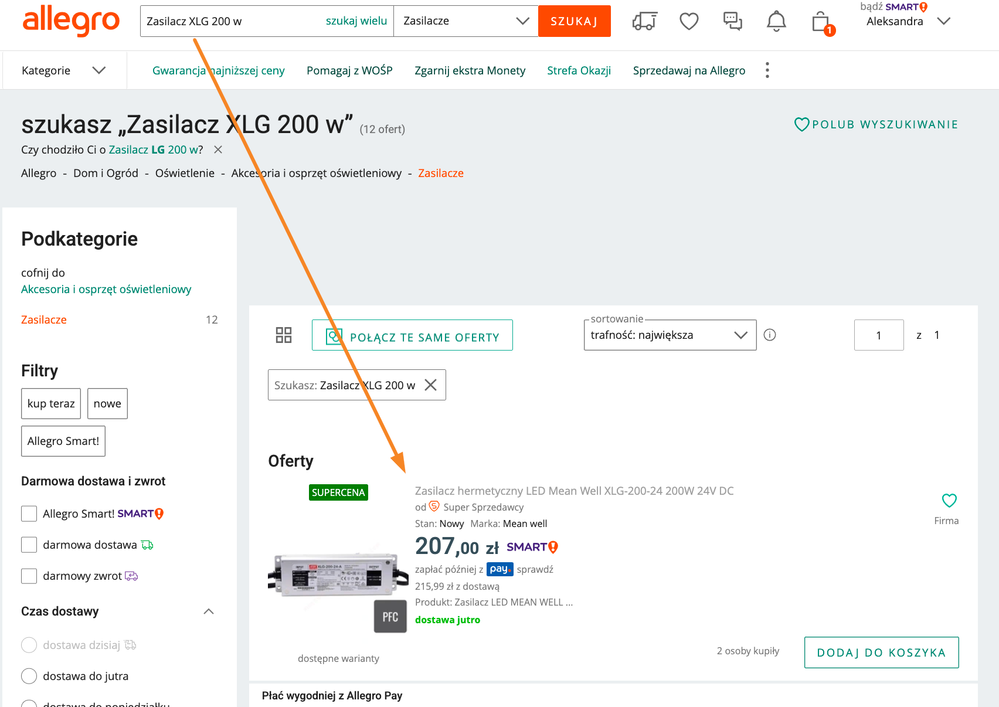
Task: Click the SMART logo next to price
Action: click(x=532, y=546)
